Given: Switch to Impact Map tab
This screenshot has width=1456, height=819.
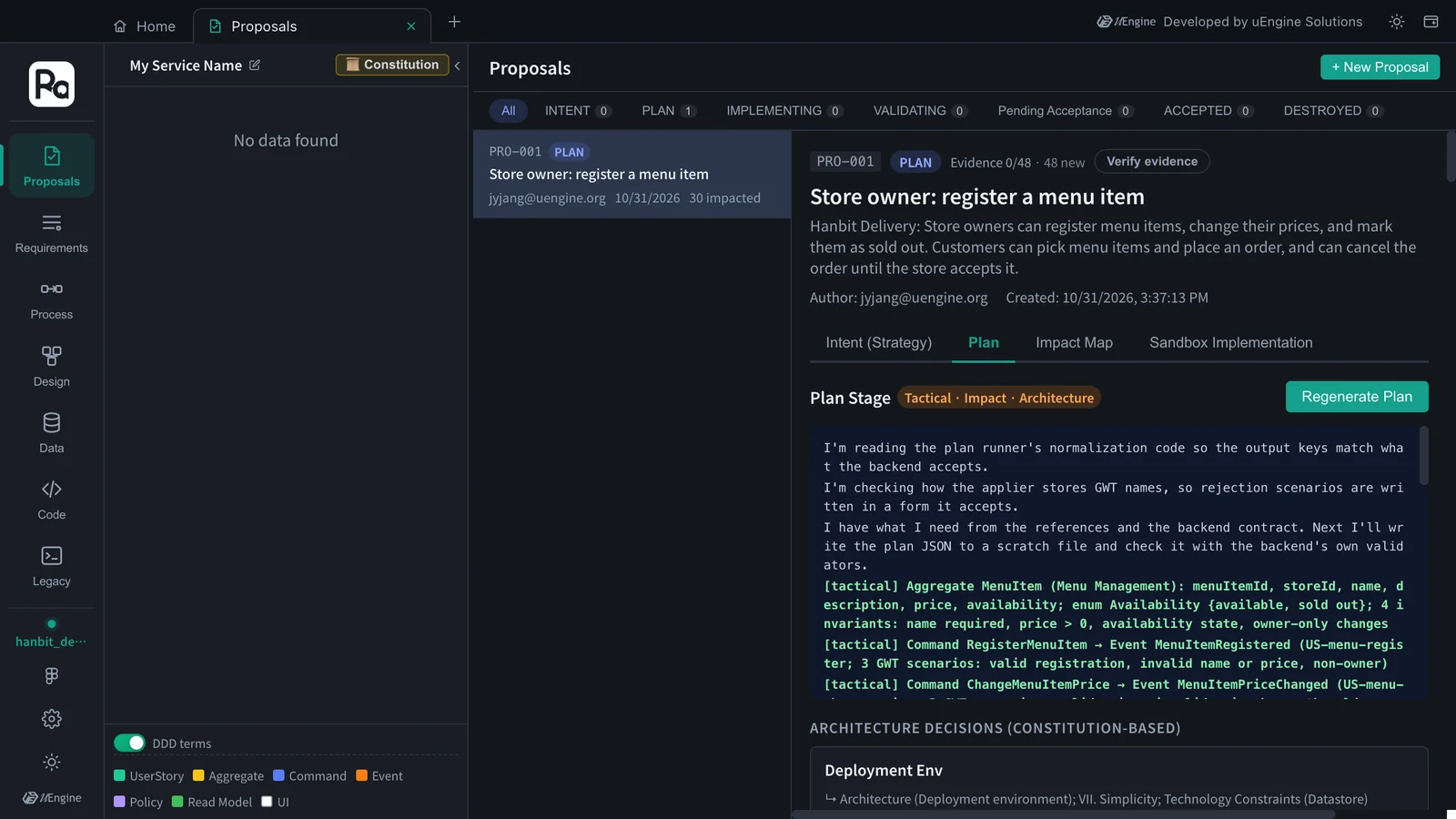Looking at the screenshot, I should (x=1074, y=343).
